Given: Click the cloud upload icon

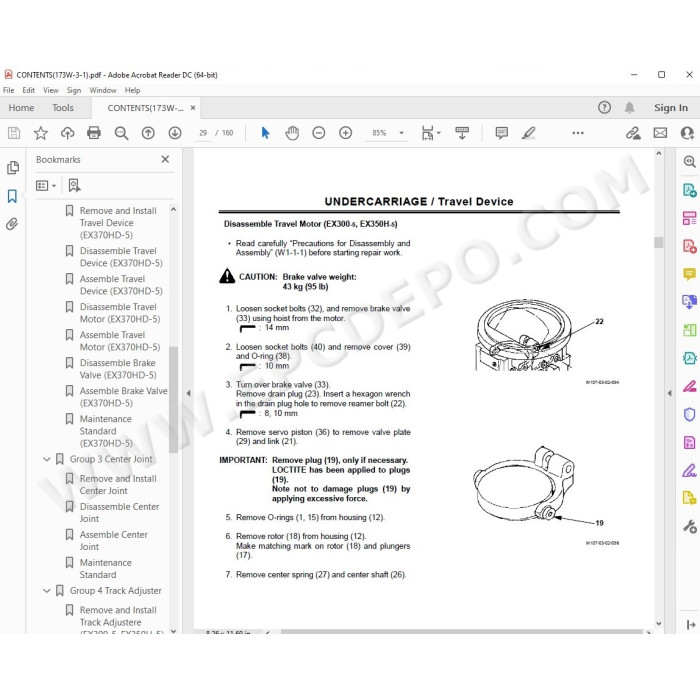Looking at the screenshot, I should click(67, 133).
